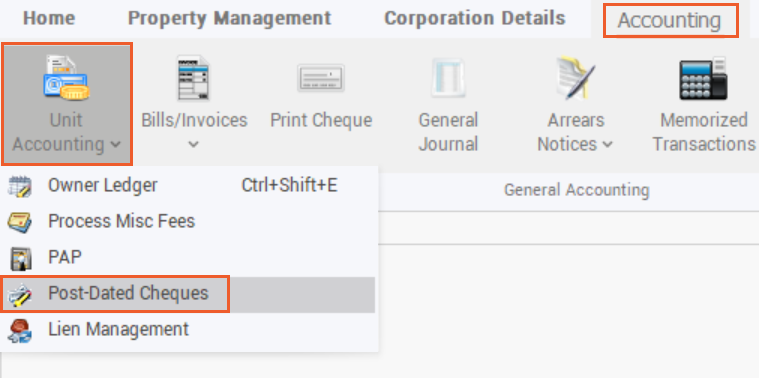The width and height of the screenshot is (759, 378).
Task: Click the Memorized Transactions calculator icon
Action: click(x=703, y=78)
